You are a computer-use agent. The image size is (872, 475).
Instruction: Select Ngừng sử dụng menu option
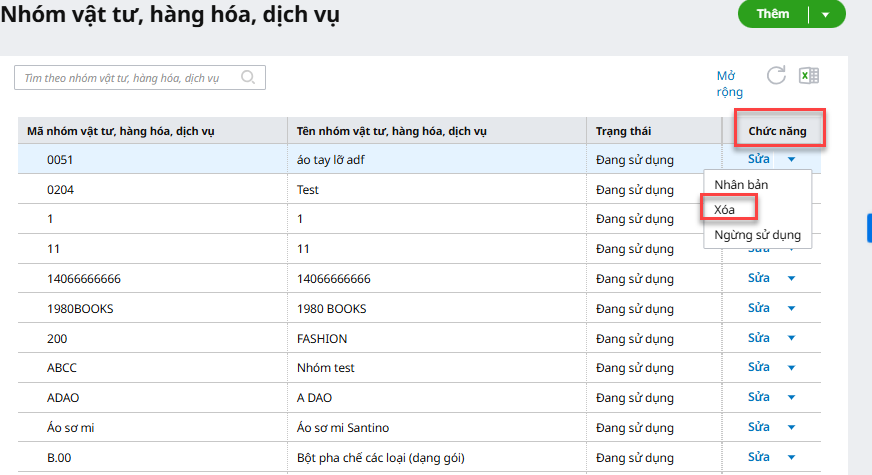[x=757, y=235]
